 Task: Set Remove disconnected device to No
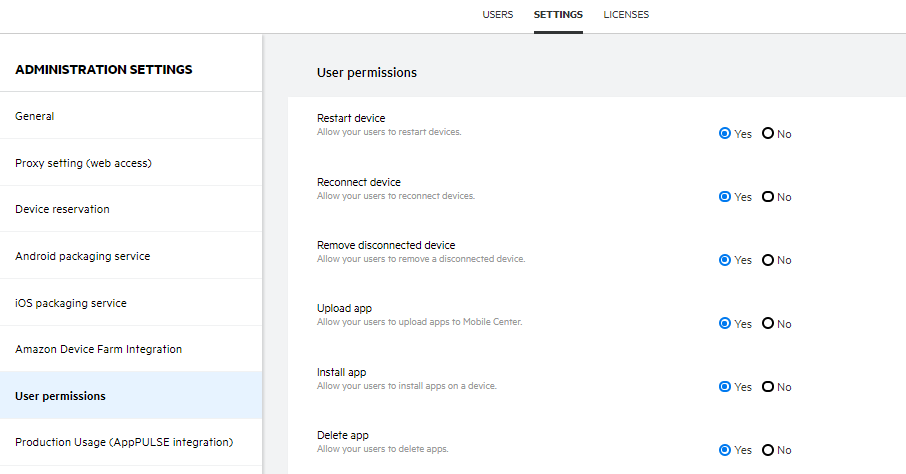pos(768,260)
